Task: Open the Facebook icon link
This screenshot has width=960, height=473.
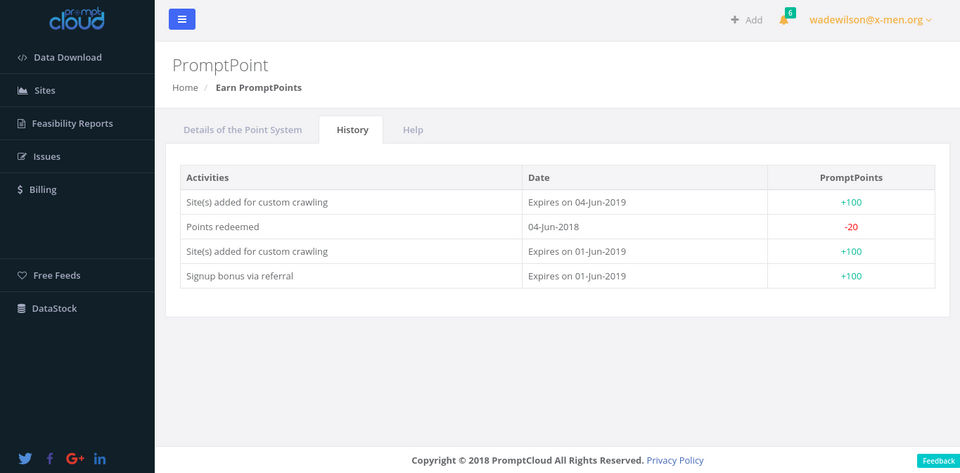Action: (50, 459)
